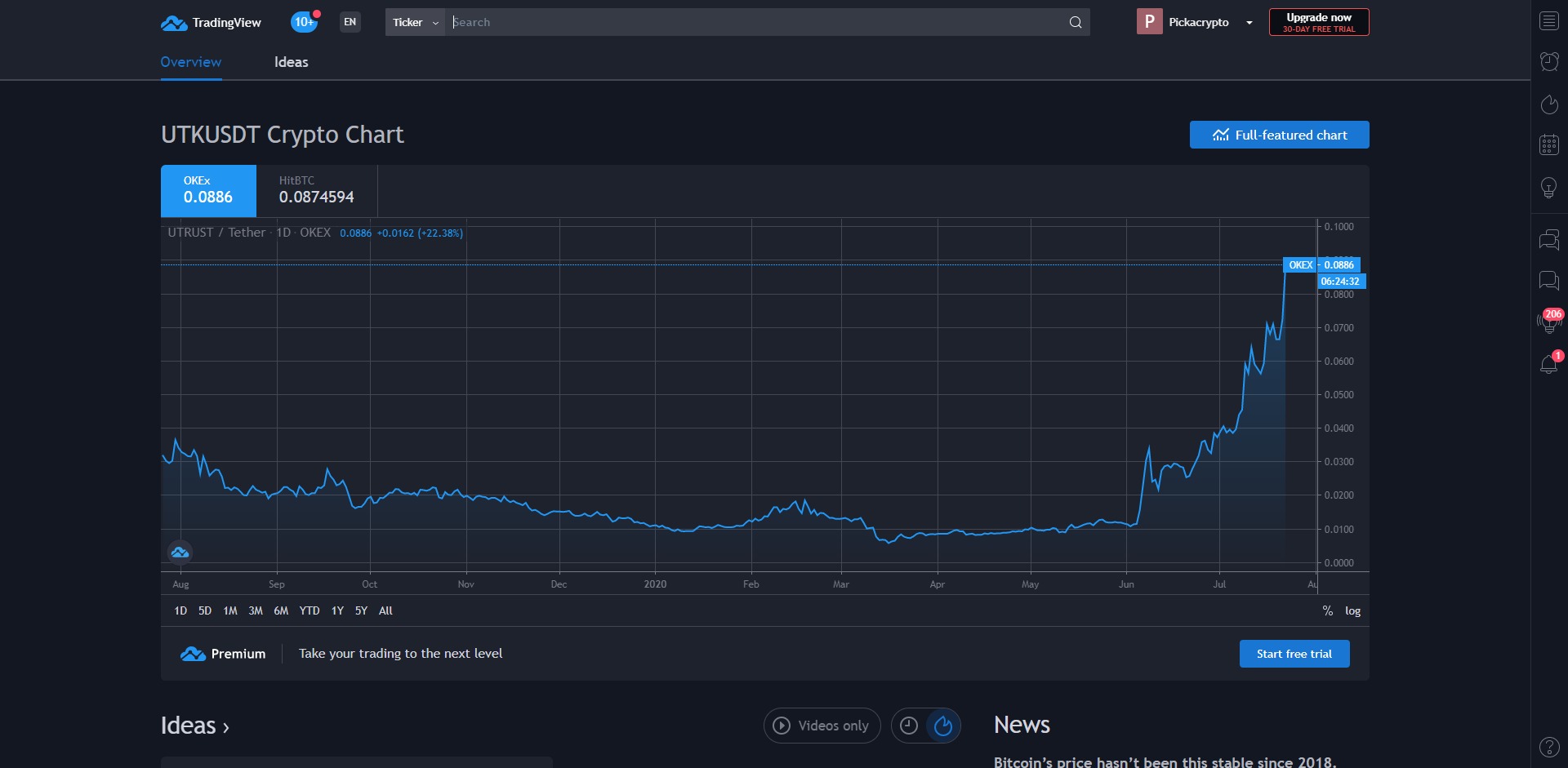Click the TradingView logo

pyautogui.click(x=211, y=22)
